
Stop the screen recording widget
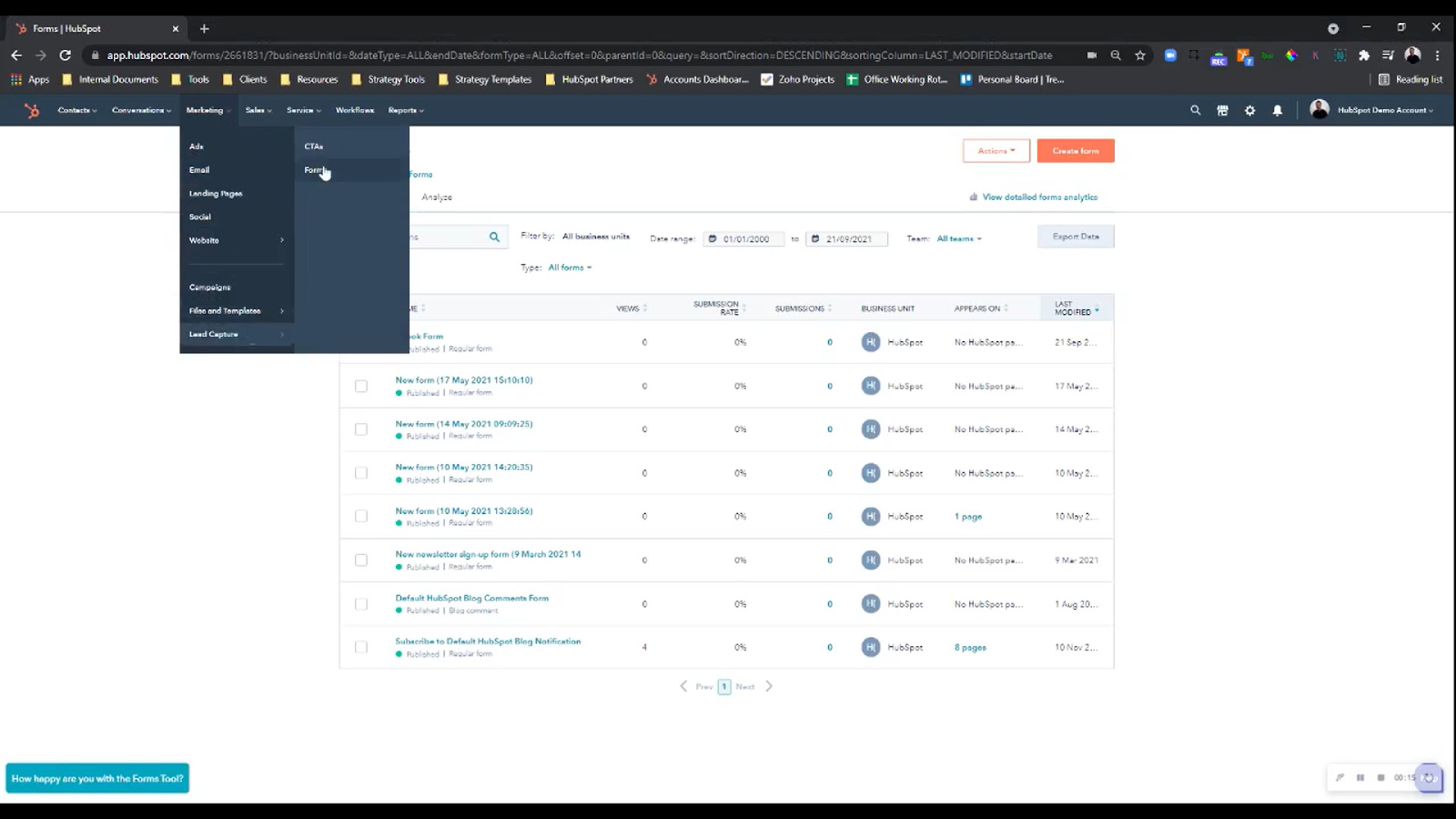(x=1382, y=777)
